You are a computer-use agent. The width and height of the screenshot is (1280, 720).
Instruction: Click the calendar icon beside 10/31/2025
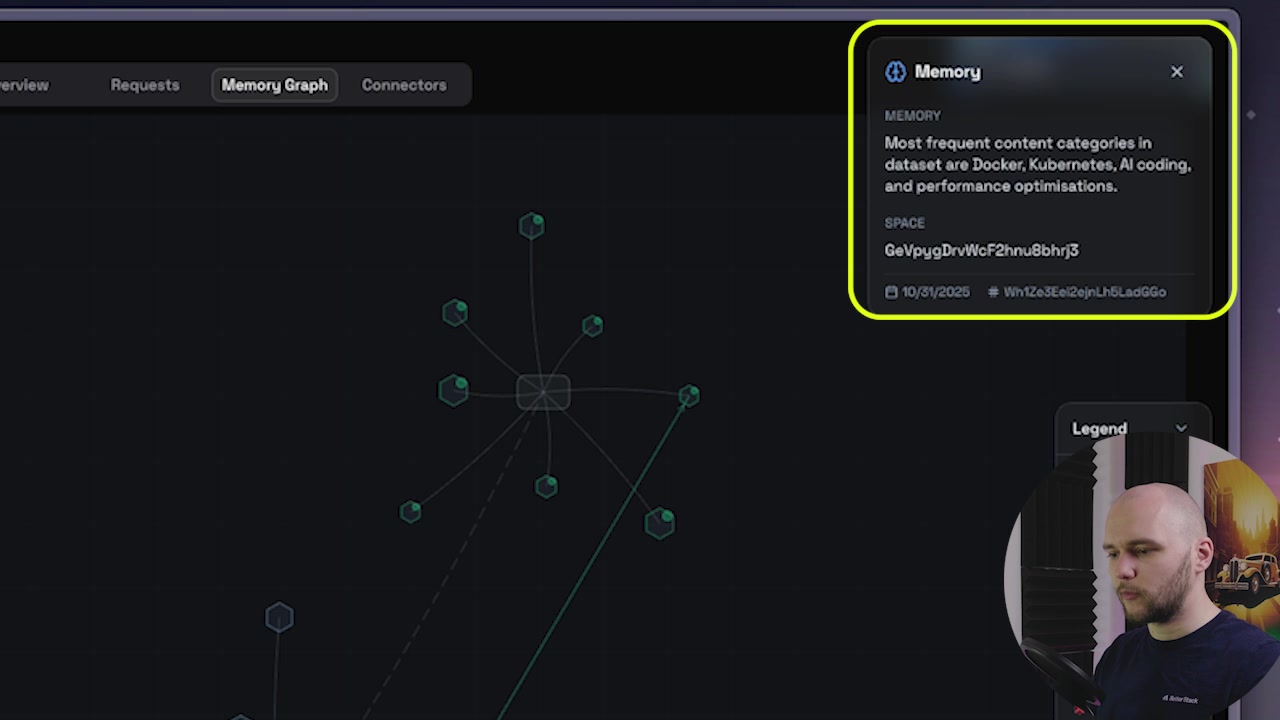click(891, 292)
